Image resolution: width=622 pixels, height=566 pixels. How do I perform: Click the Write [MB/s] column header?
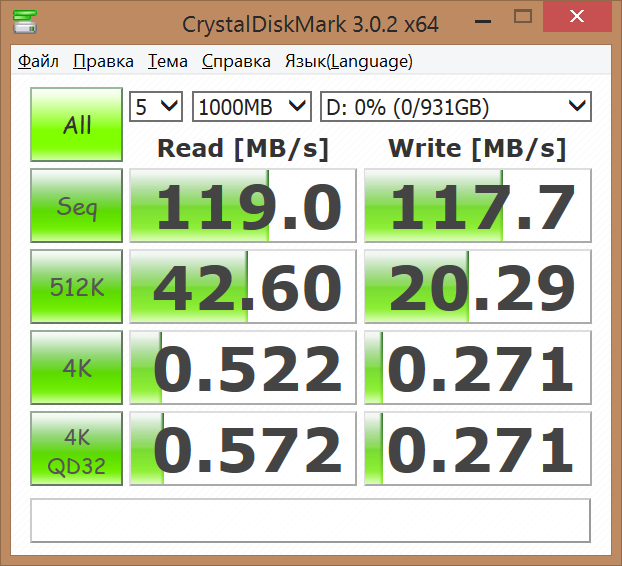coord(477,149)
